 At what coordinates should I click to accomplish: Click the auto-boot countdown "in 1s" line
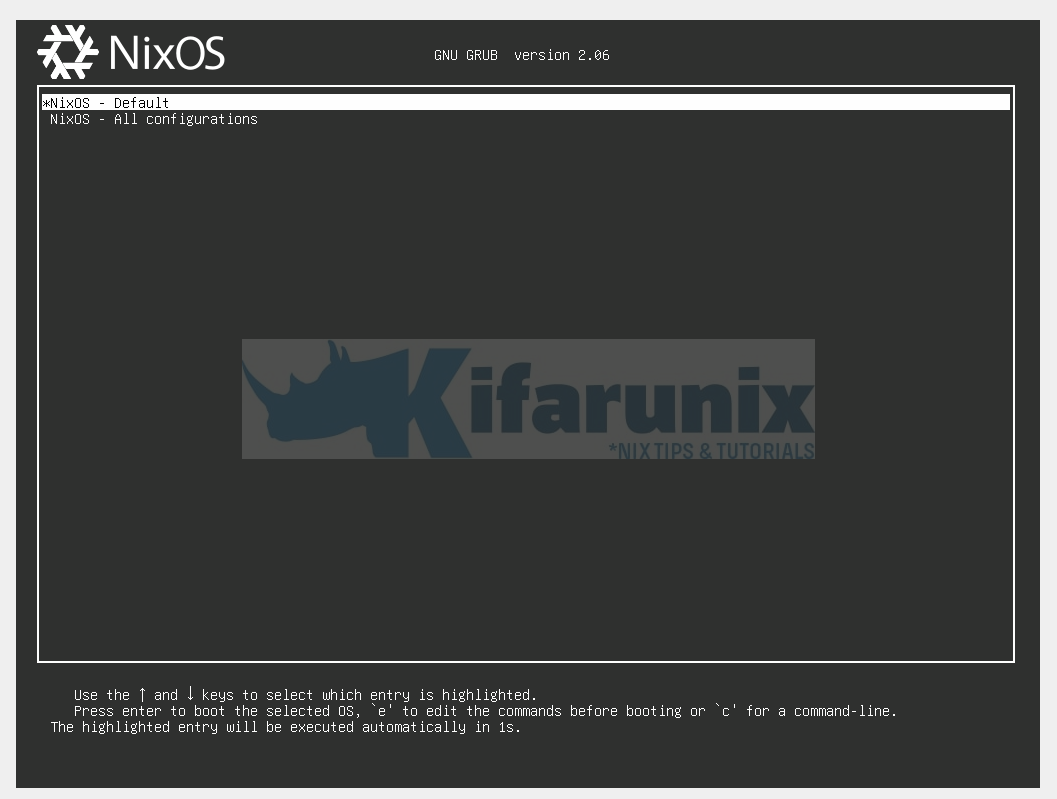[x=286, y=728]
